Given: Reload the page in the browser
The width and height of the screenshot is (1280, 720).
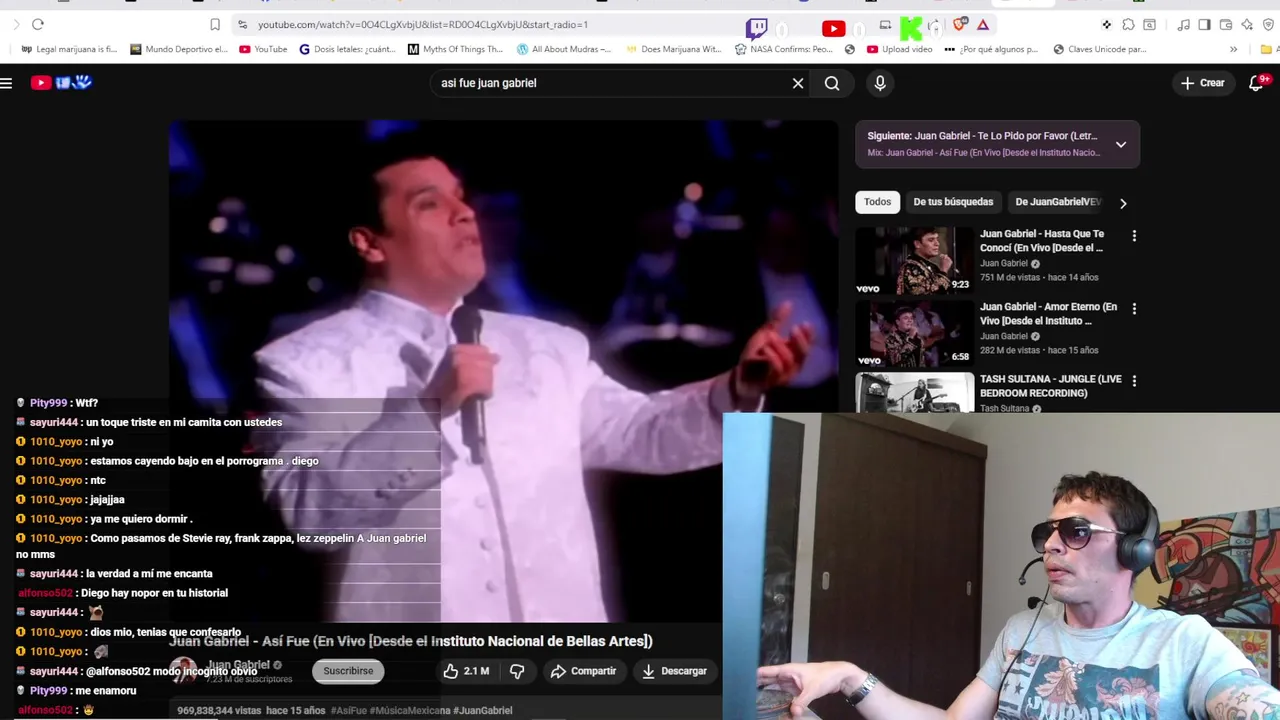Looking at the screenshot, I should (38, 24).
